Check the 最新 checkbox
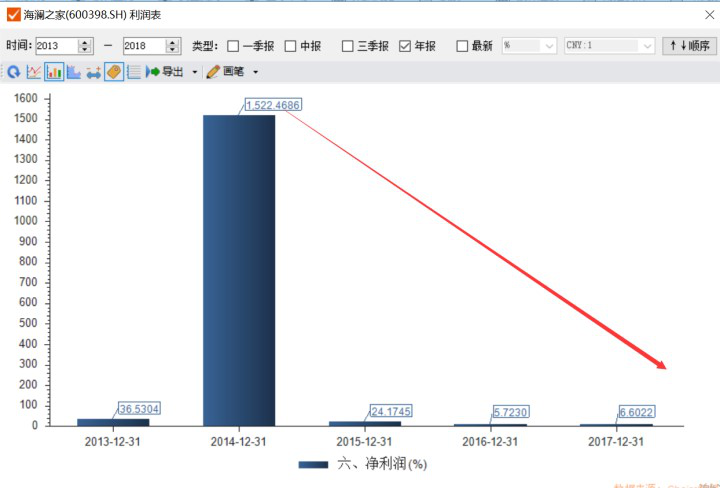This screenshot has width=720, height=488. pos(462,46)
